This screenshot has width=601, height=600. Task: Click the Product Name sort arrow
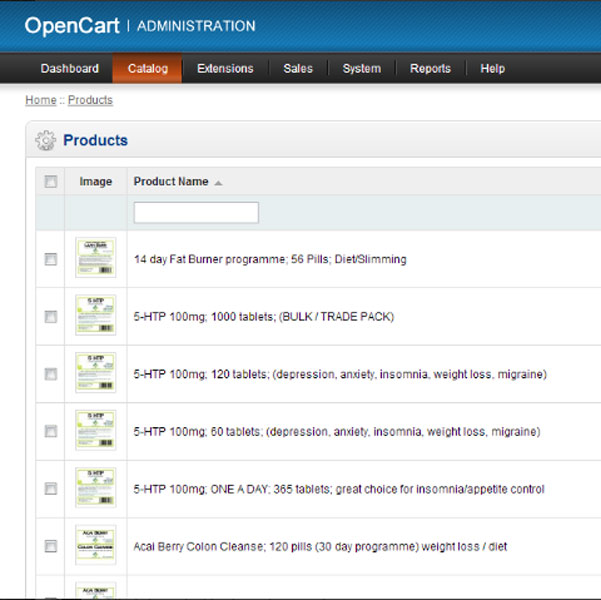coord(218,183)
